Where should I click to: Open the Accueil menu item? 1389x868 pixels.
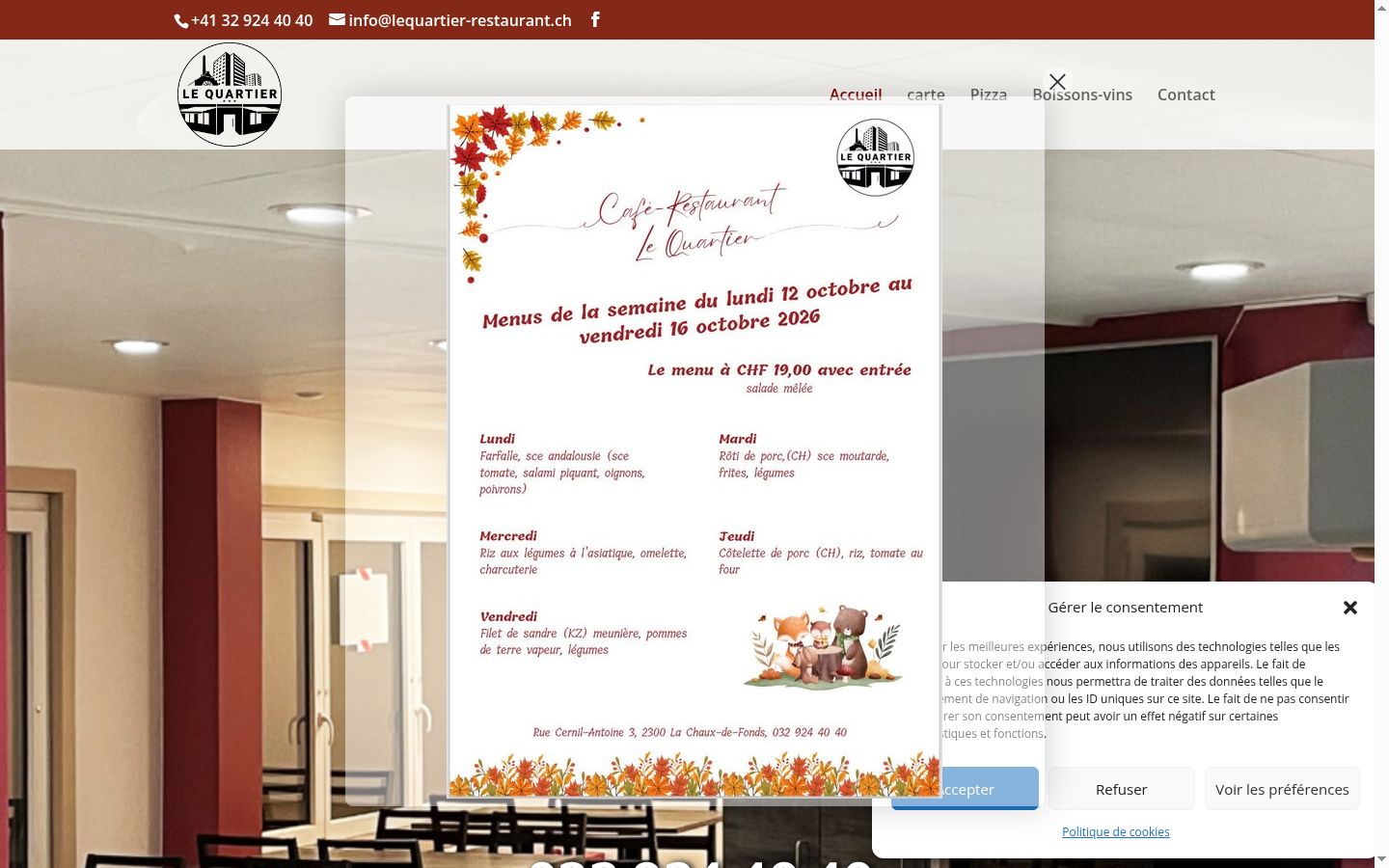pos(856,95)
